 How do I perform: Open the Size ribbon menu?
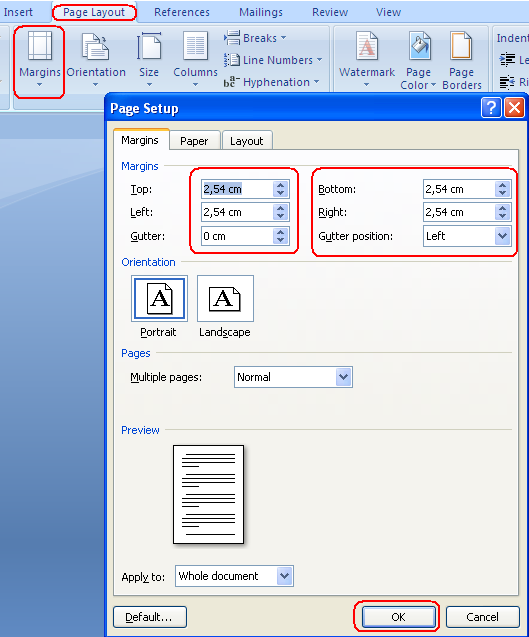point(149,59)
